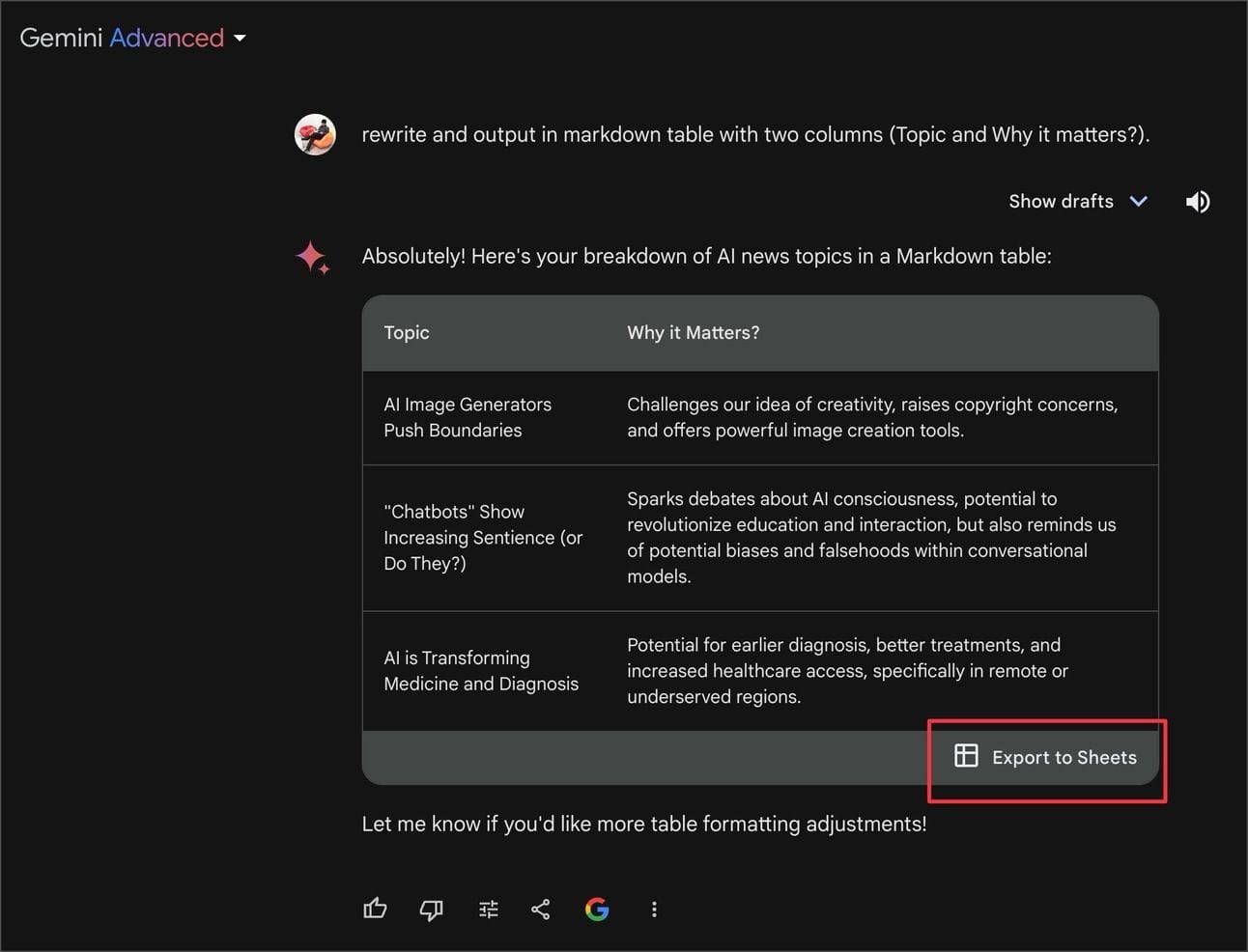Click the Absolutely! Here's your breakdown text

click(x=706, y=256)
